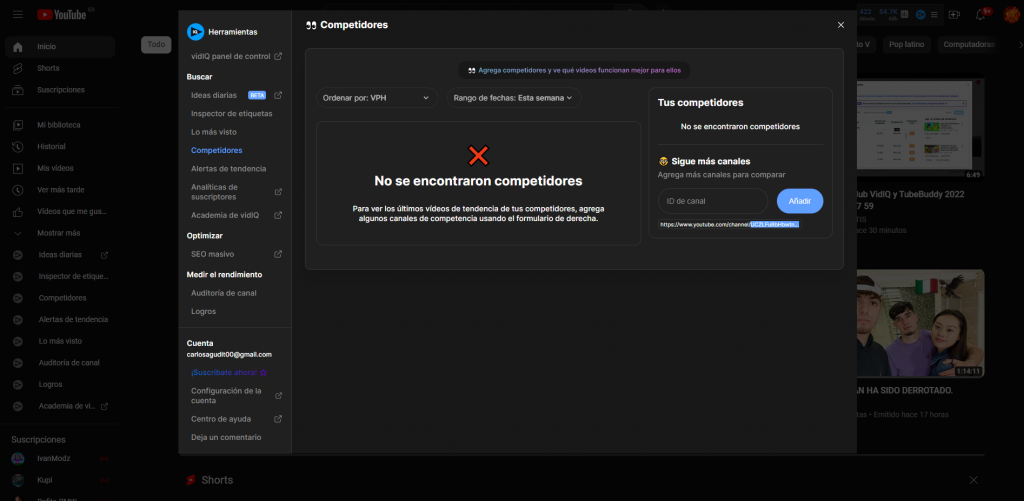Click the ID de canal input field

pyautogui.click(x=713, y=201)
